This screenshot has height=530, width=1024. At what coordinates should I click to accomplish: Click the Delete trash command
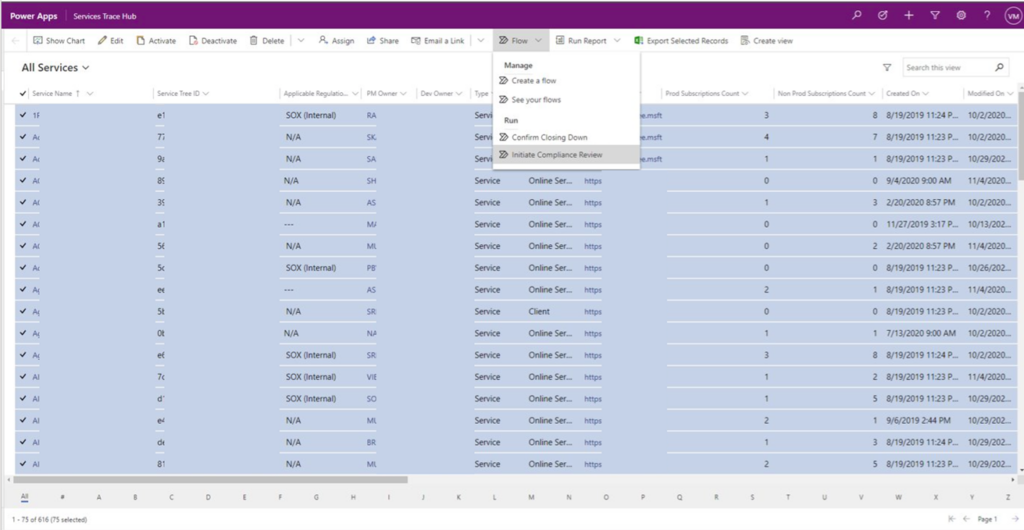(x=266, y=40)
